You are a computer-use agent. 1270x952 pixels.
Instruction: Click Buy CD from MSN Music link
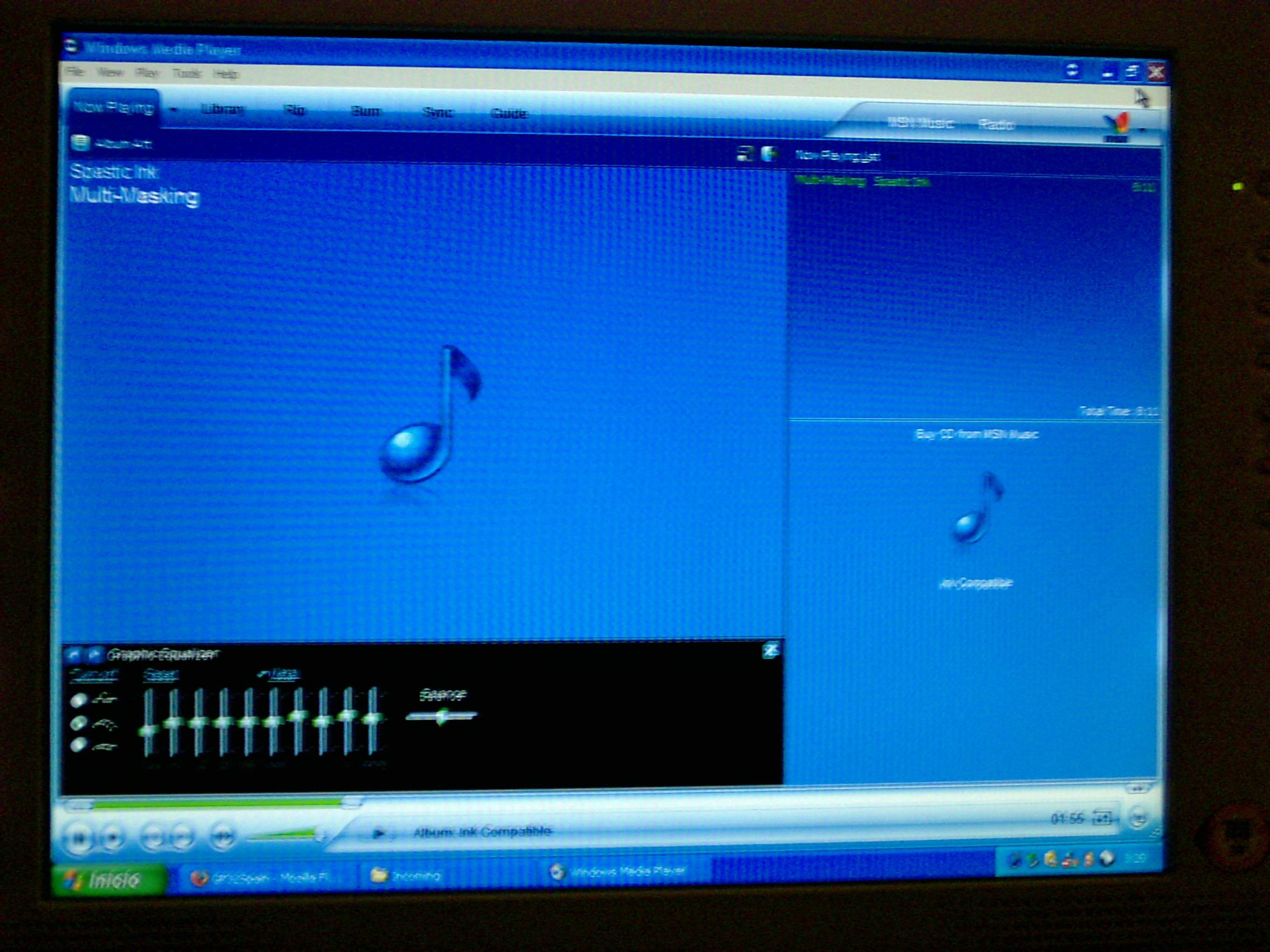click(977, 434)
